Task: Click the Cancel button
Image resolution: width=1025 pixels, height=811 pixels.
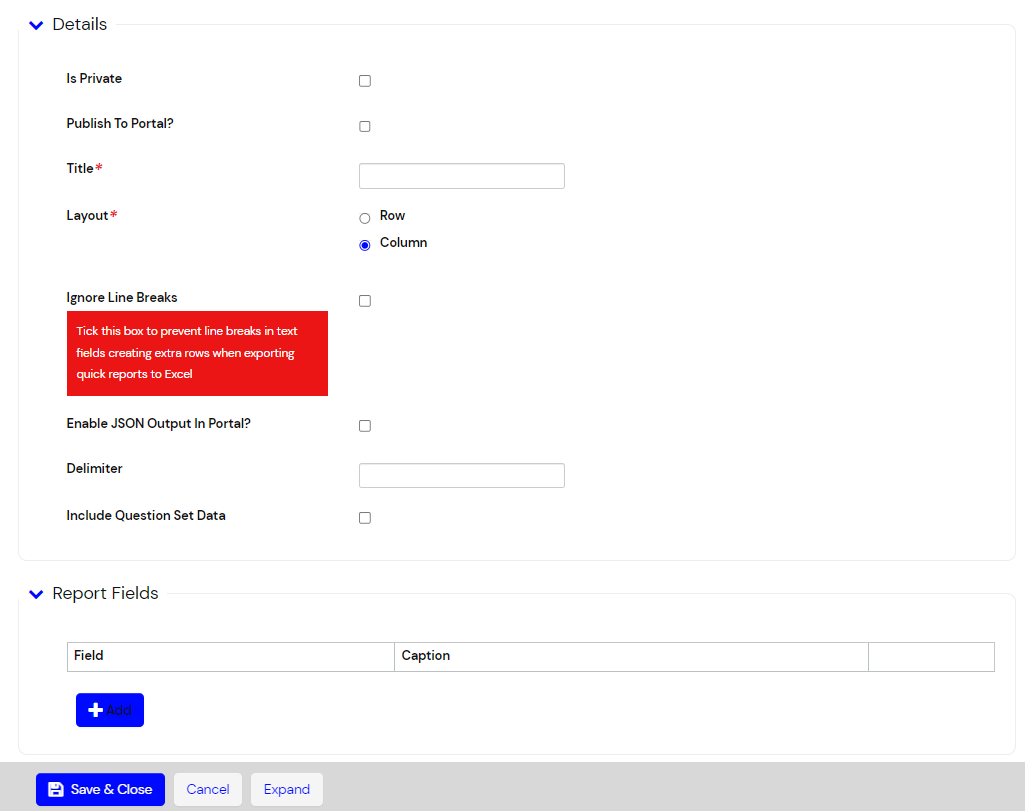Action: tap(207, 789)
